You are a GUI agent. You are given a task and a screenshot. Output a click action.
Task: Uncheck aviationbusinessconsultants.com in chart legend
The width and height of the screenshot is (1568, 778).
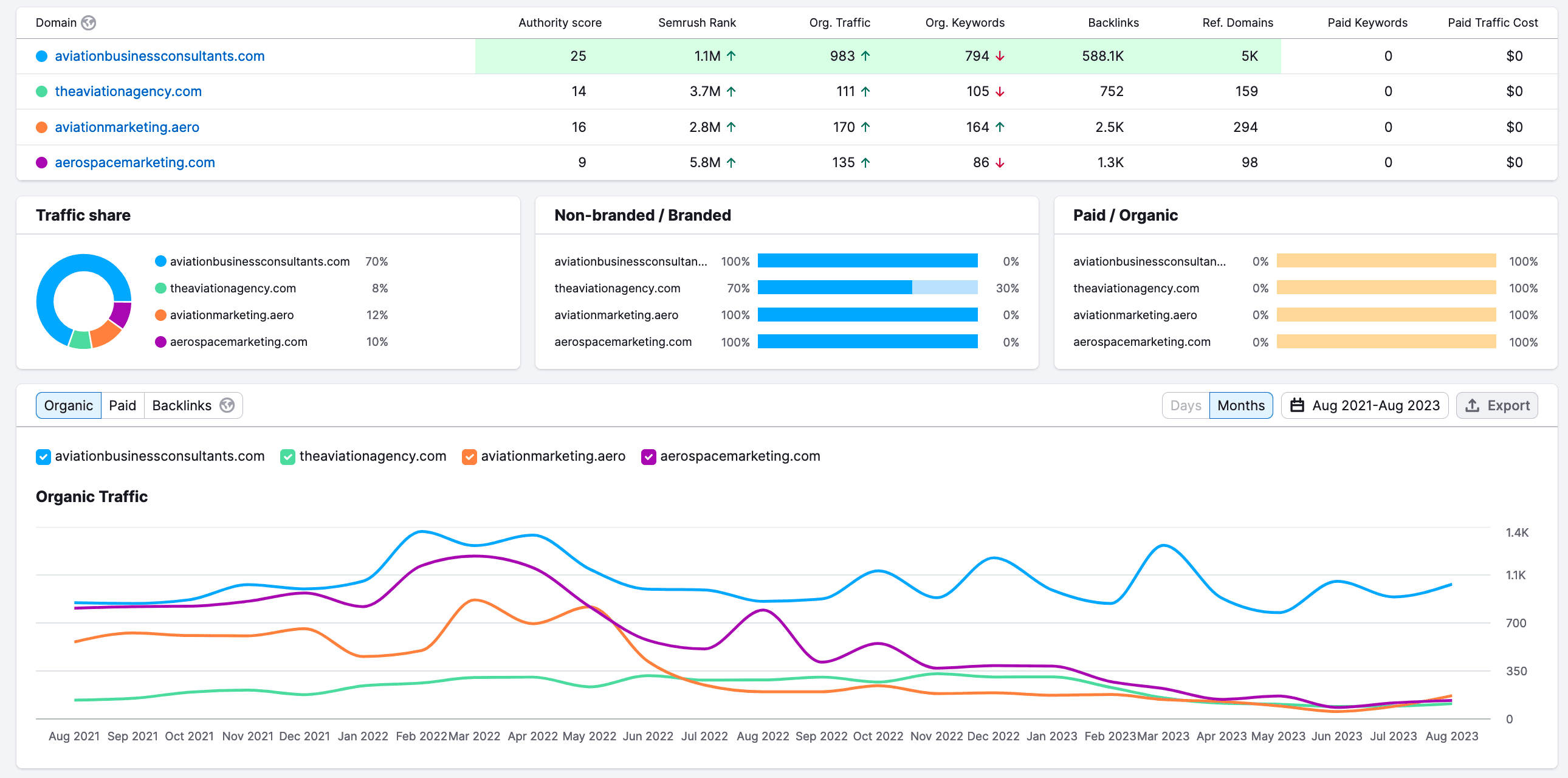[x=43, y=456]
